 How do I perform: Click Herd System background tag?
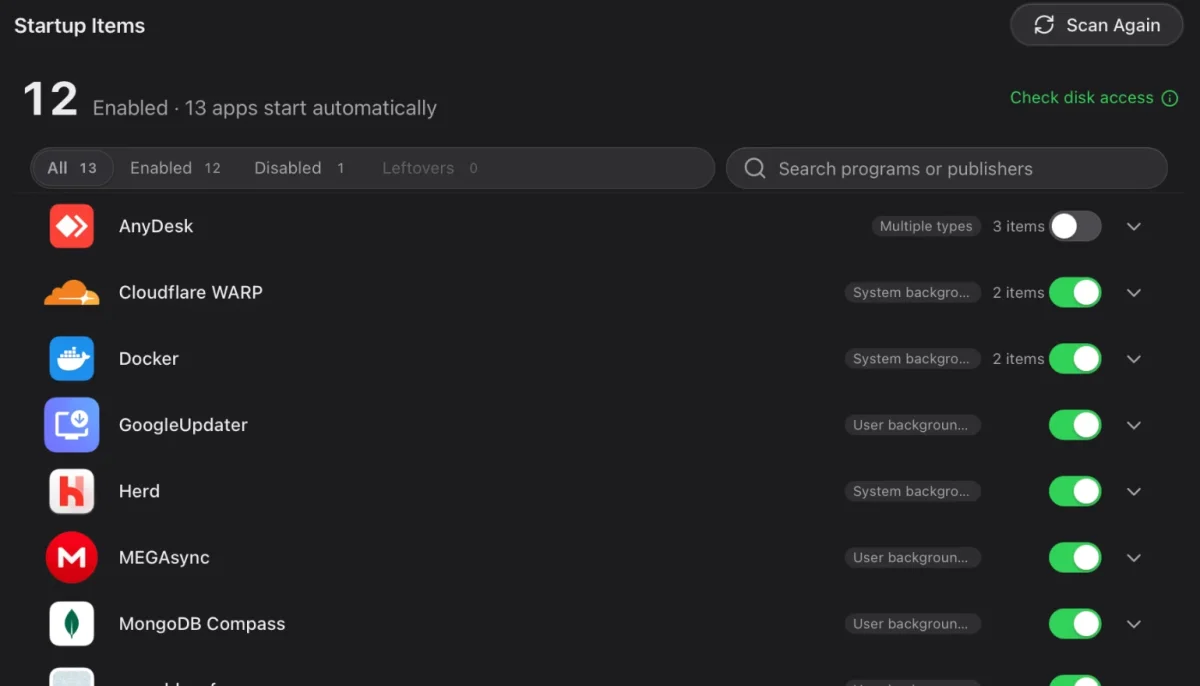tap(912, 491)
